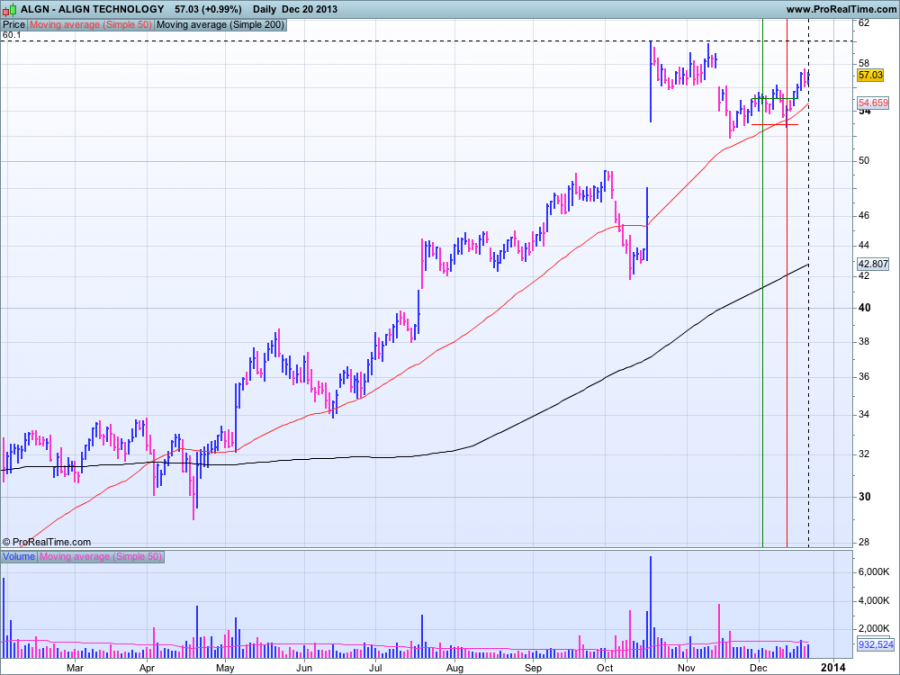This screenshot has height=675, width=900.
Task: Click the May label on the time axis
Action: (225, 668)
